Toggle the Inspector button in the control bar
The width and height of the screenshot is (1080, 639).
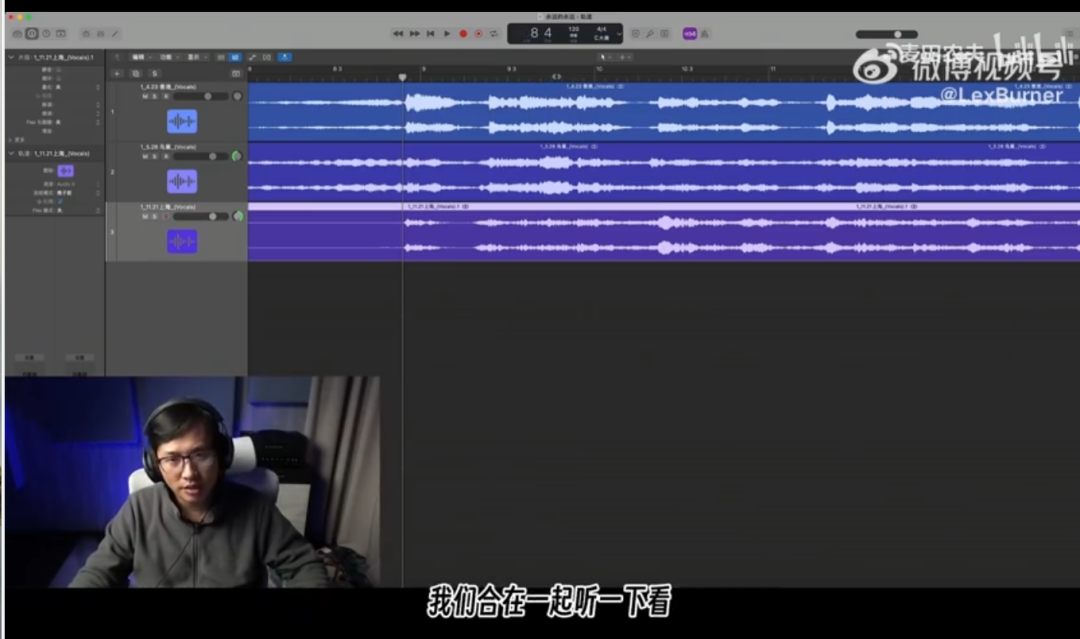click(32, 34)
